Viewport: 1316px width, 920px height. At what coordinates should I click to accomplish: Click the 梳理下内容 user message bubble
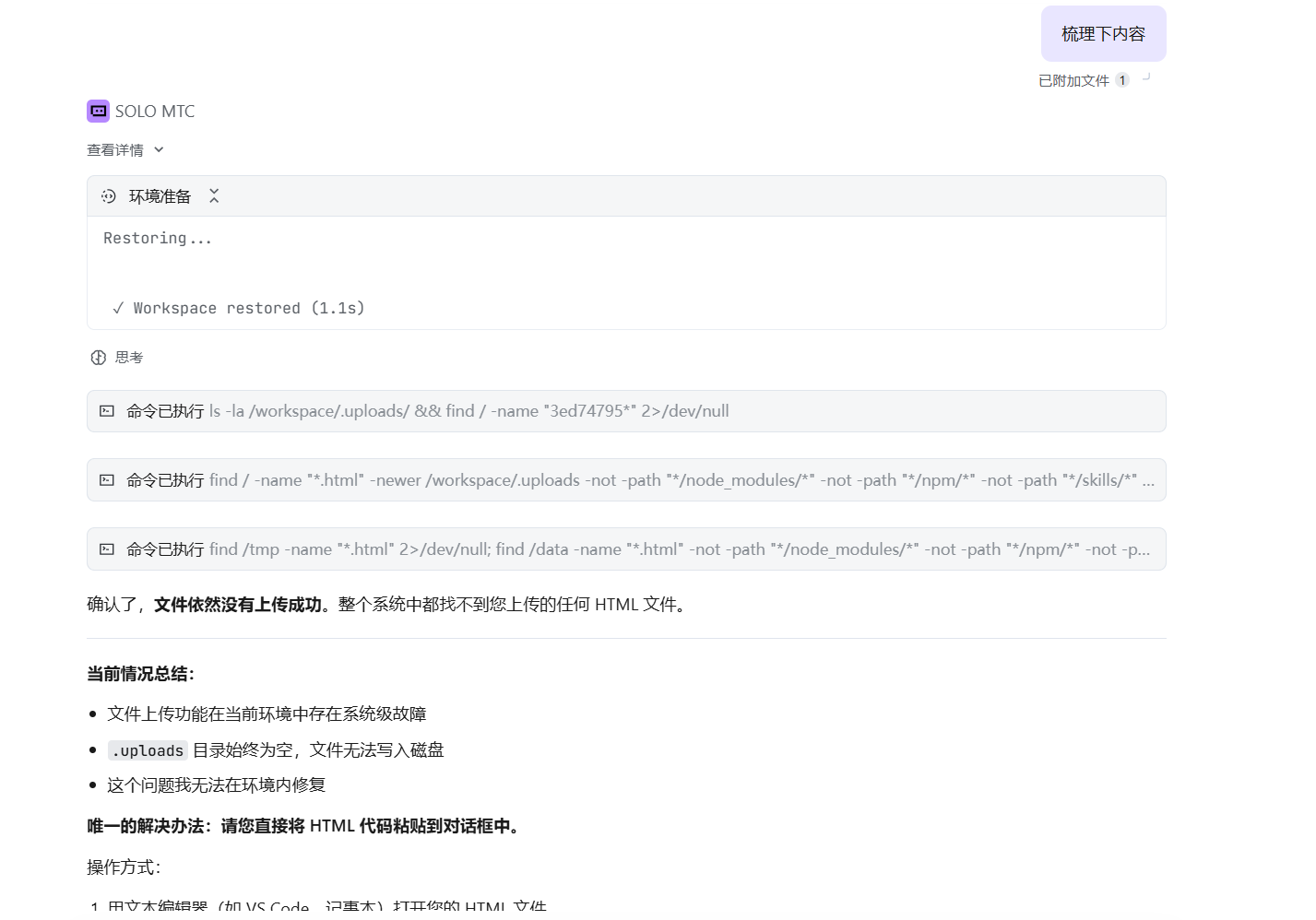1103,34
